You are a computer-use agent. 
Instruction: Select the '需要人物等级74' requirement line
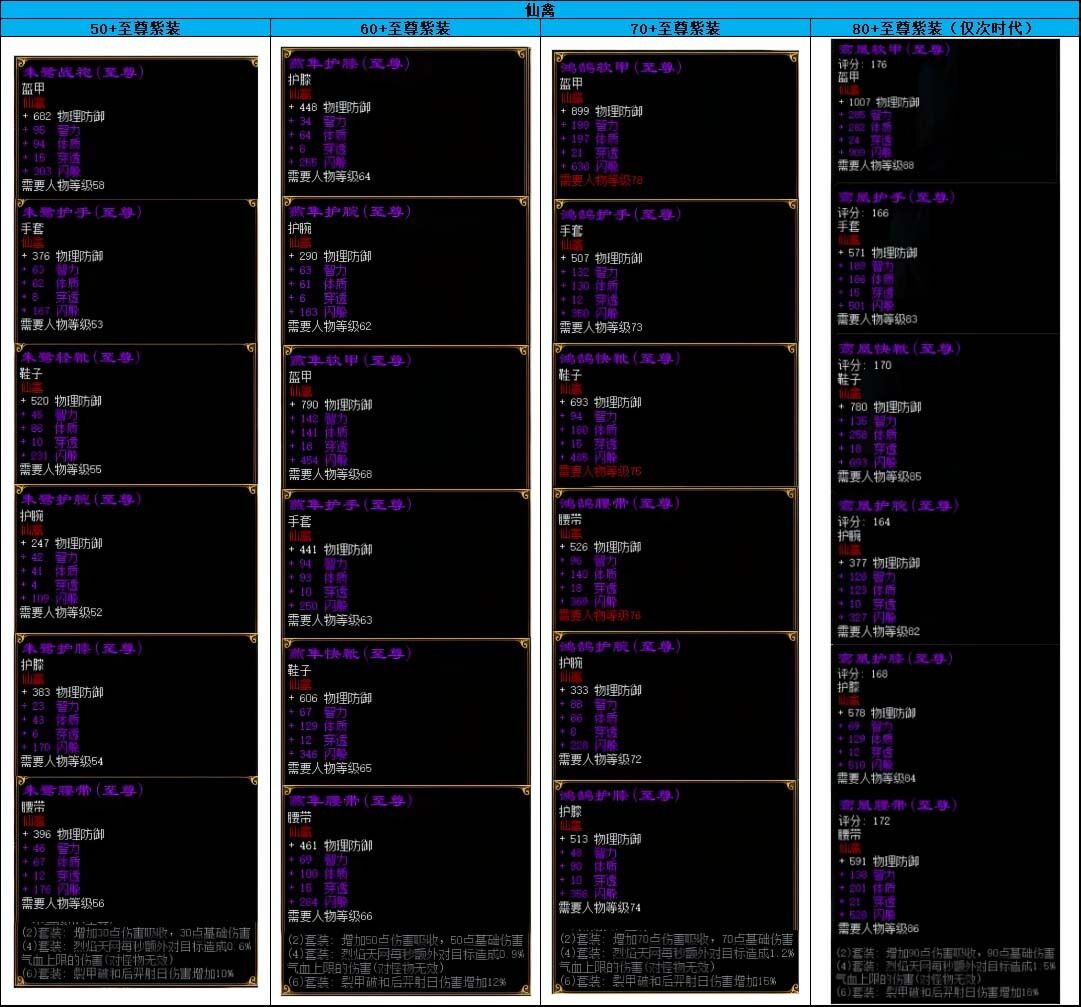(x=600, y=908)
